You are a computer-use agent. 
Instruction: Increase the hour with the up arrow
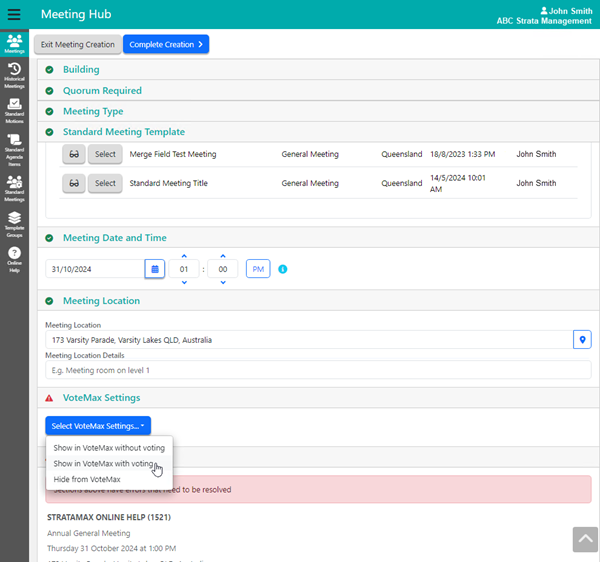tap(184, 256)
